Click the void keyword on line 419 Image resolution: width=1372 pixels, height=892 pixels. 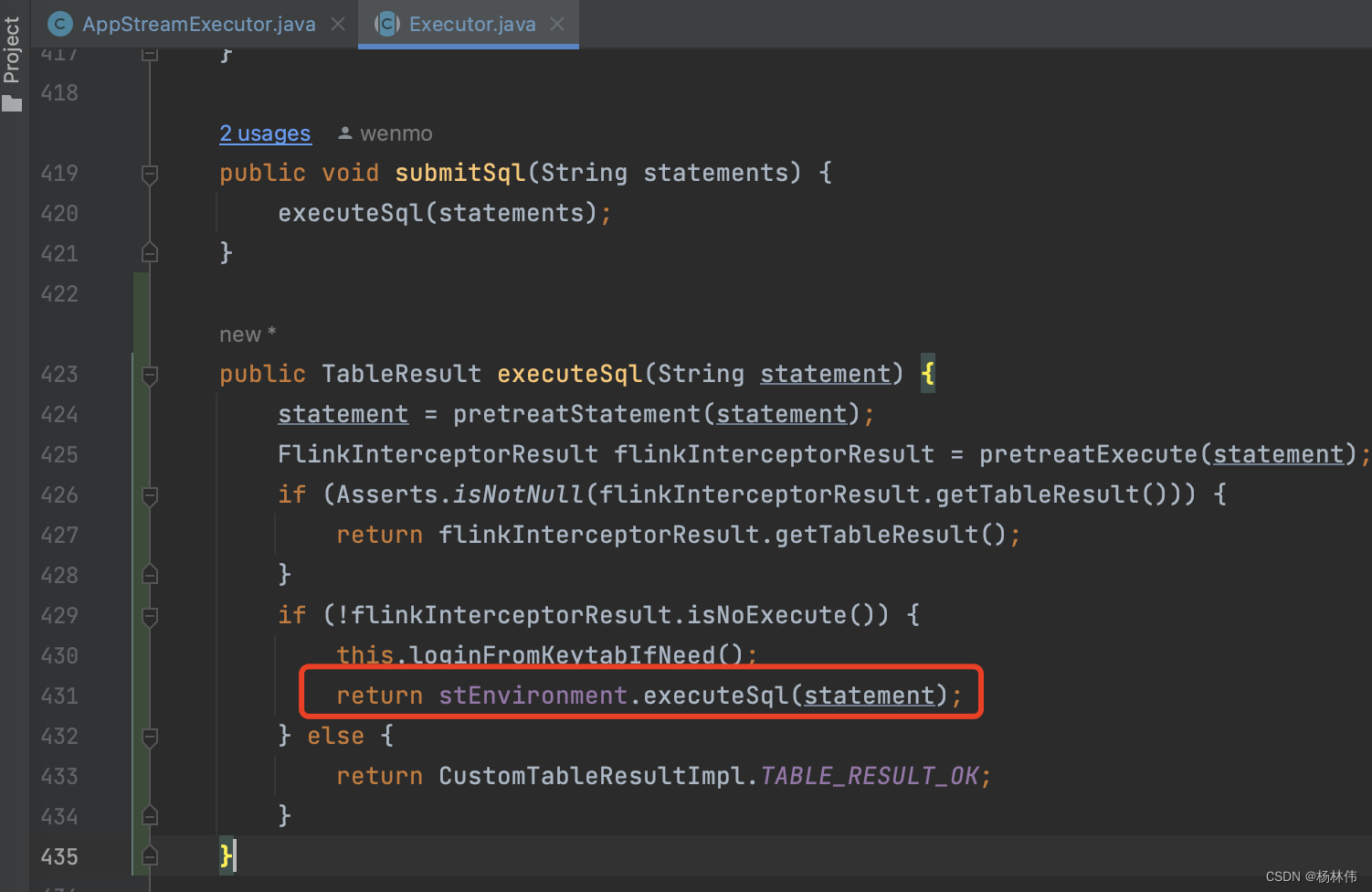point(351,173)
